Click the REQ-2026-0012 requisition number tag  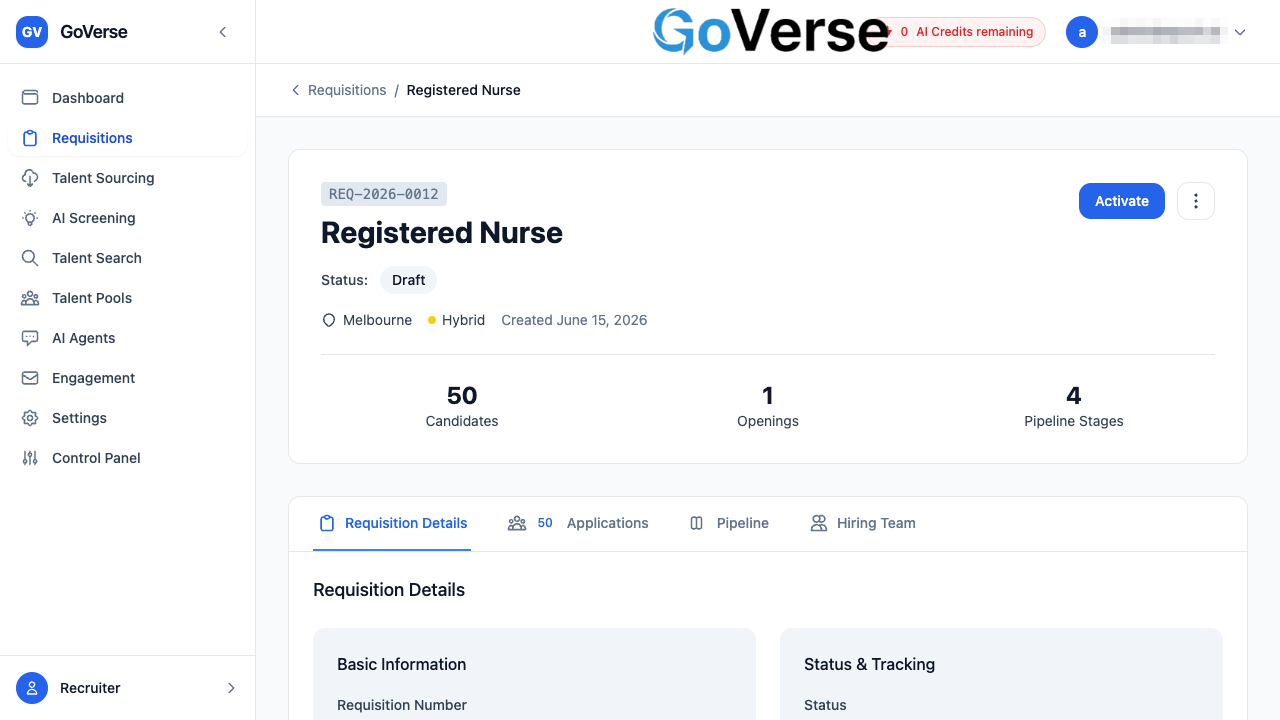[x=384, y=194]
